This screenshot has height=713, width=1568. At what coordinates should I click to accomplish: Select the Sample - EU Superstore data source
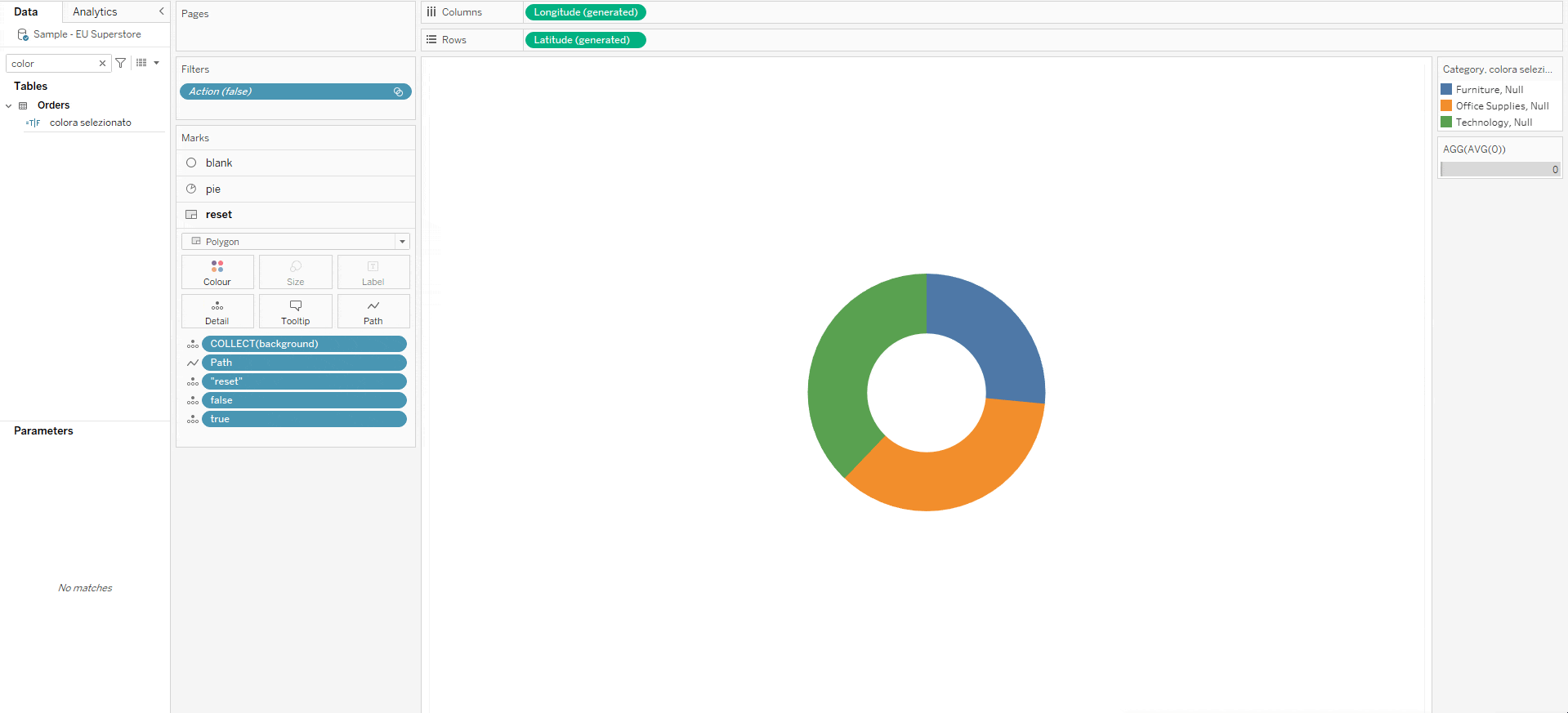click(x=87, y=34)
